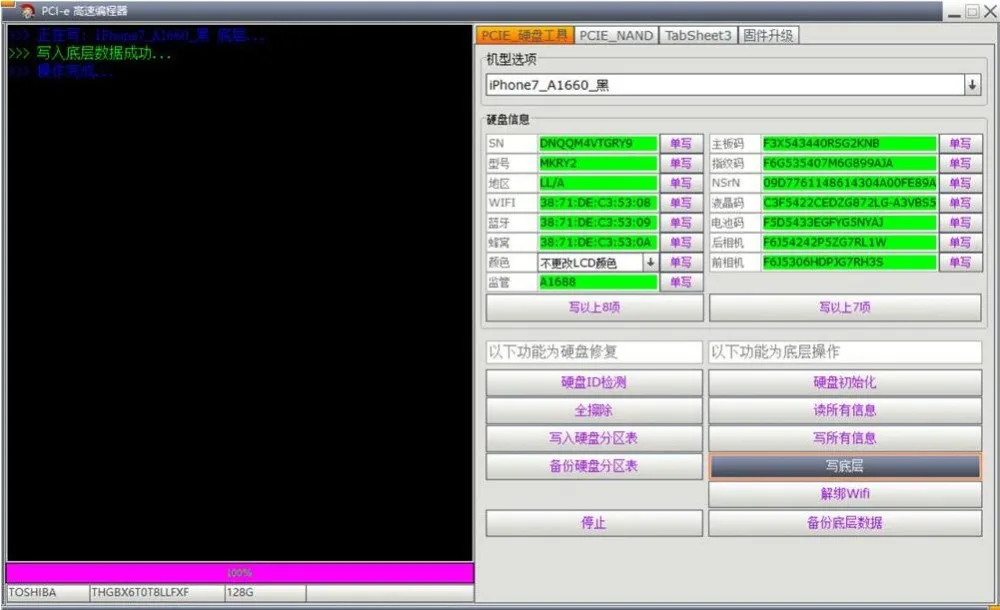
Task: Click the 型号 field MKRY2
Action: tap(598, 163)
